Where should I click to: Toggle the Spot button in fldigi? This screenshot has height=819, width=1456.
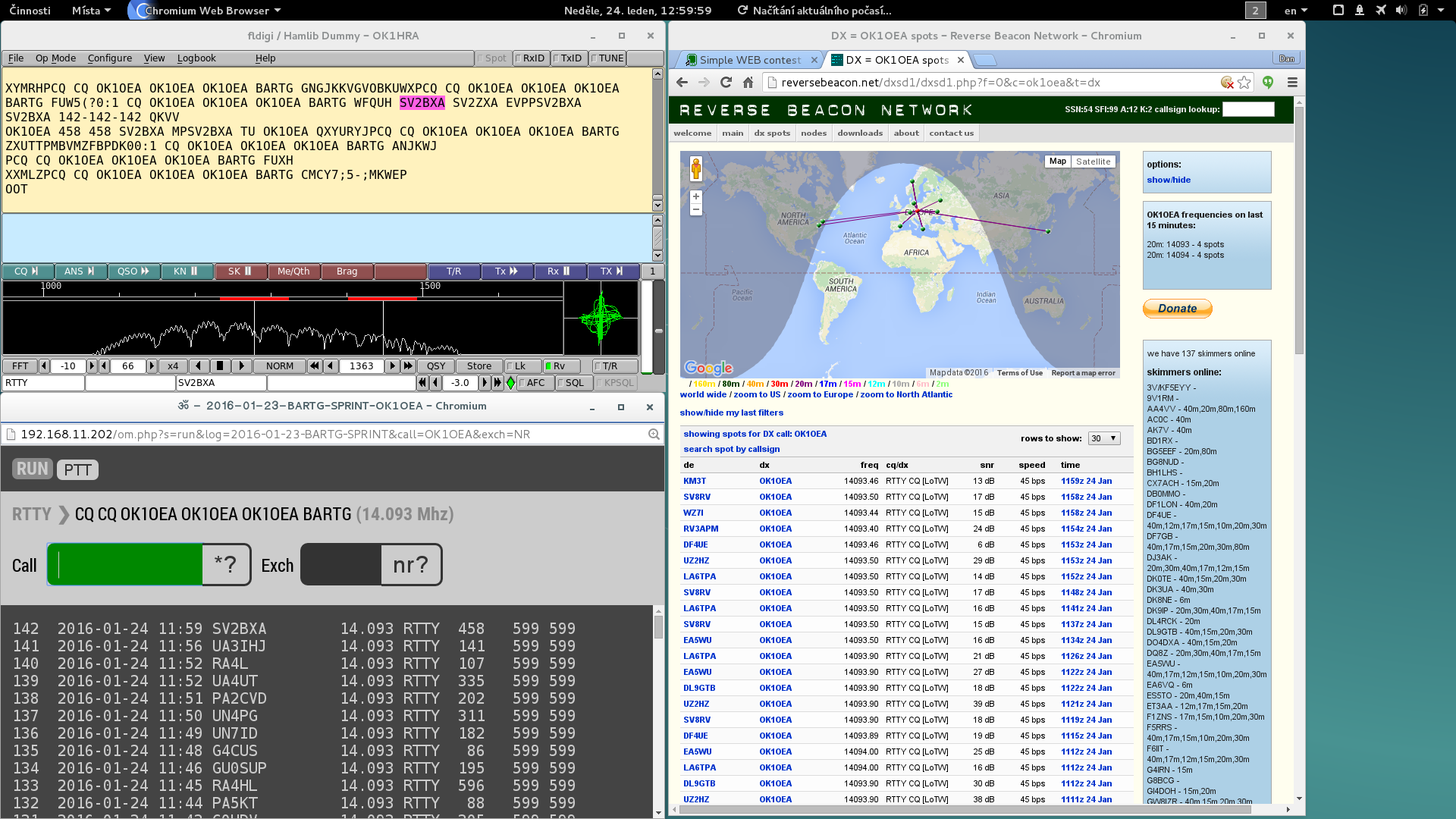[494, 58]
